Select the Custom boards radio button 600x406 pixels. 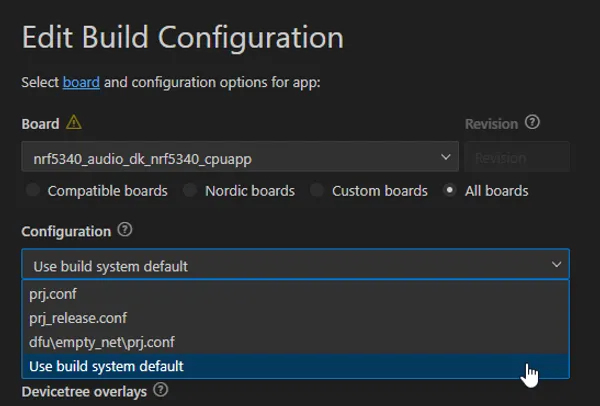click(x=317, y=190)
